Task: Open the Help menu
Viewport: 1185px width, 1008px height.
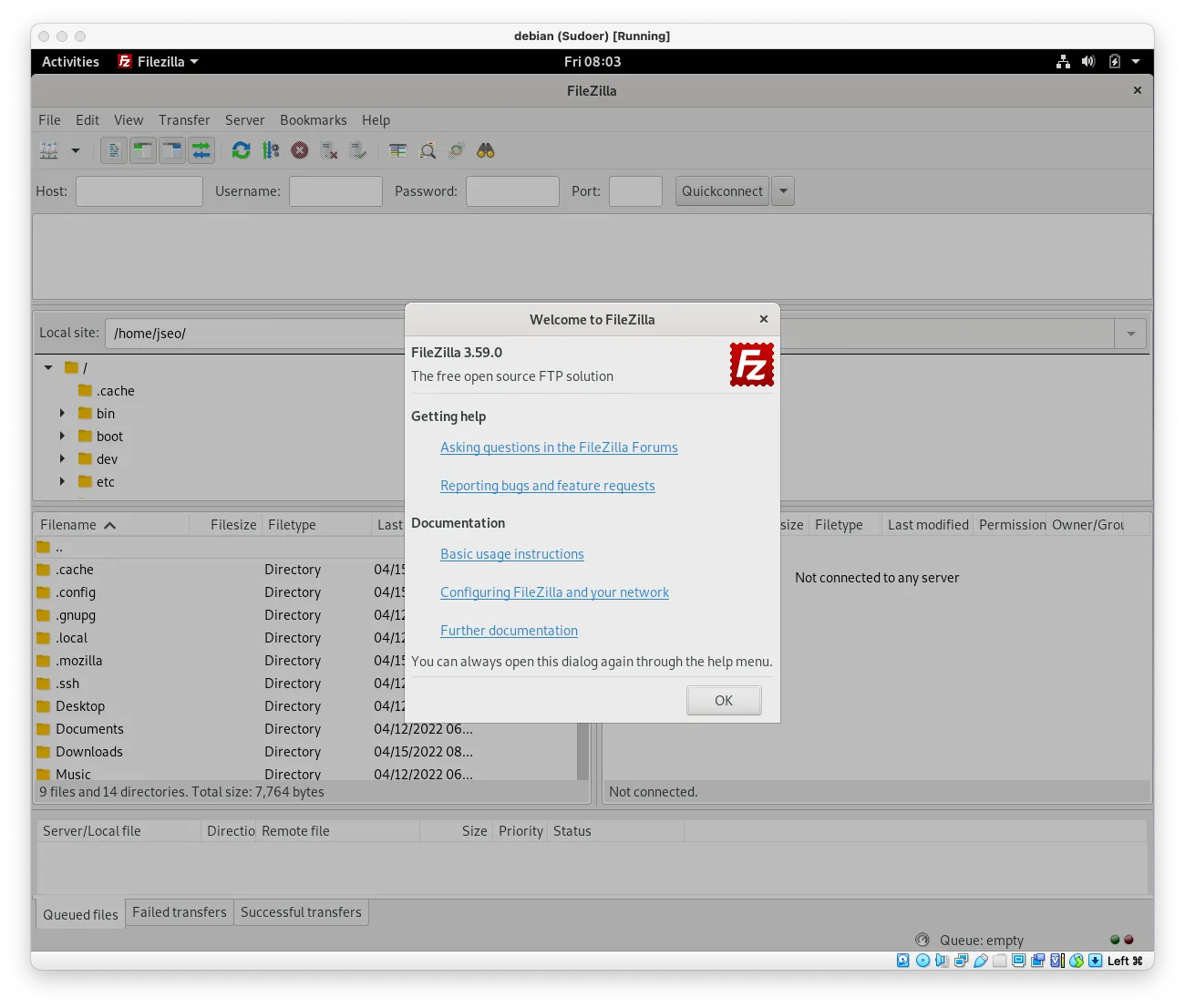Action: [x=376, y=120]
